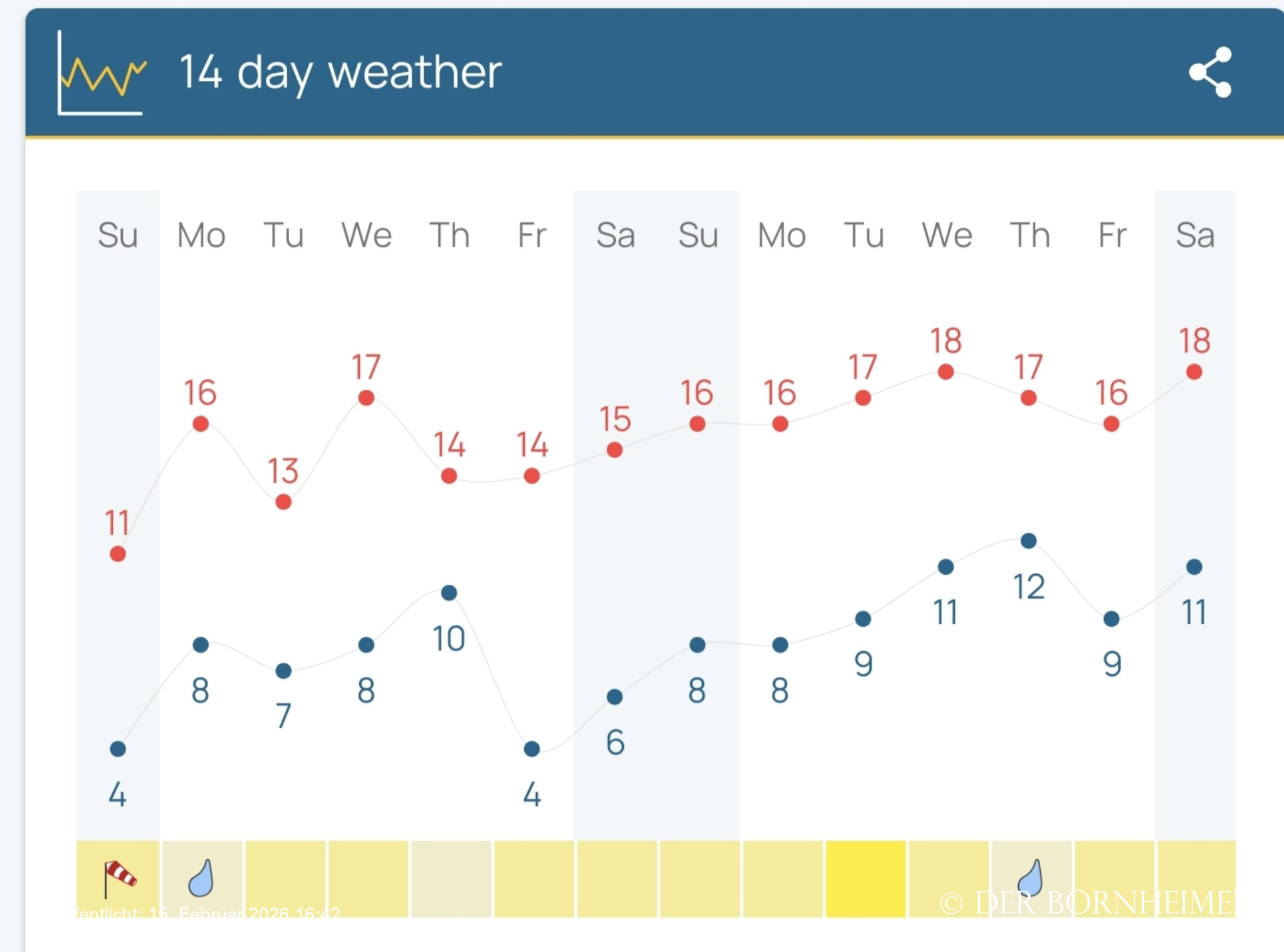Select the first We day label
This screenshot has width=1284, height=952.
tap(367, 236)
